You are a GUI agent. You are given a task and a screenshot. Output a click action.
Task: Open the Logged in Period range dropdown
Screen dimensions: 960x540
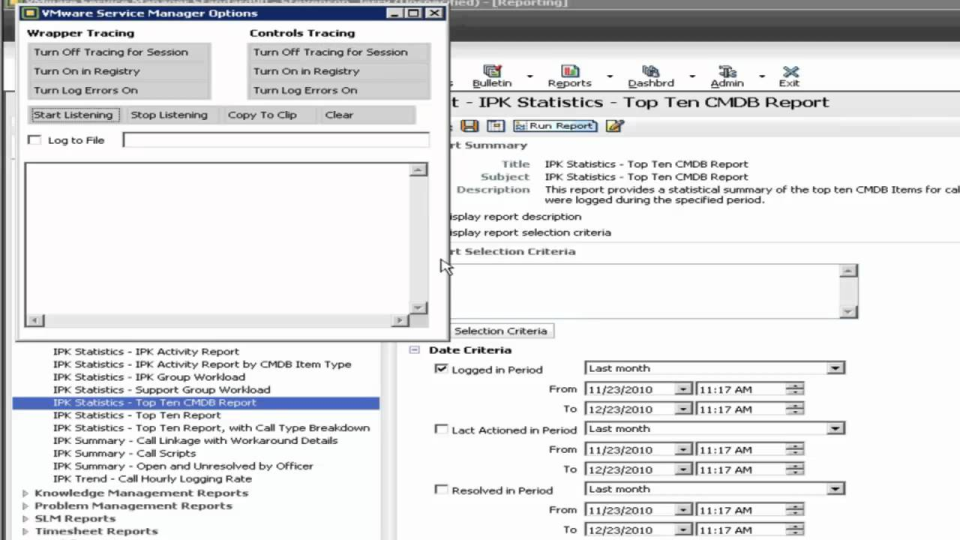(x=835, y=368)
